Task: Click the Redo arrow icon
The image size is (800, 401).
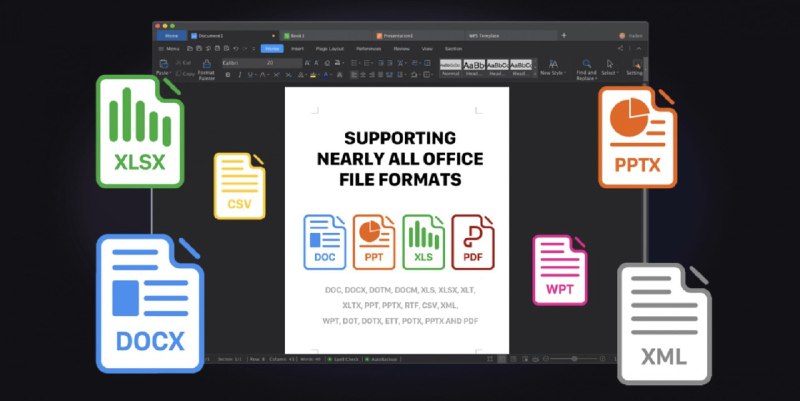Action: 245,48
